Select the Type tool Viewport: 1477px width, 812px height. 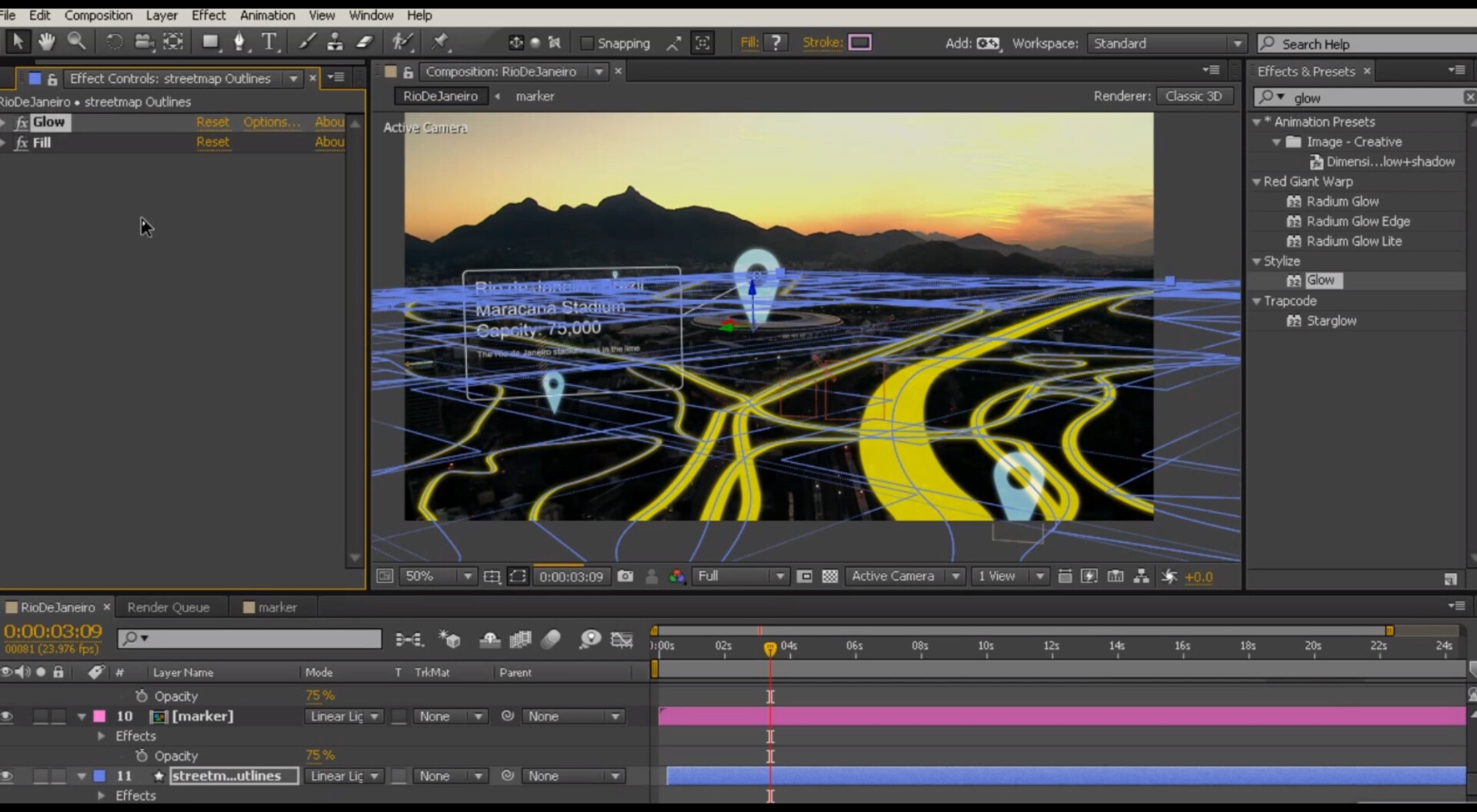[270, 42]
